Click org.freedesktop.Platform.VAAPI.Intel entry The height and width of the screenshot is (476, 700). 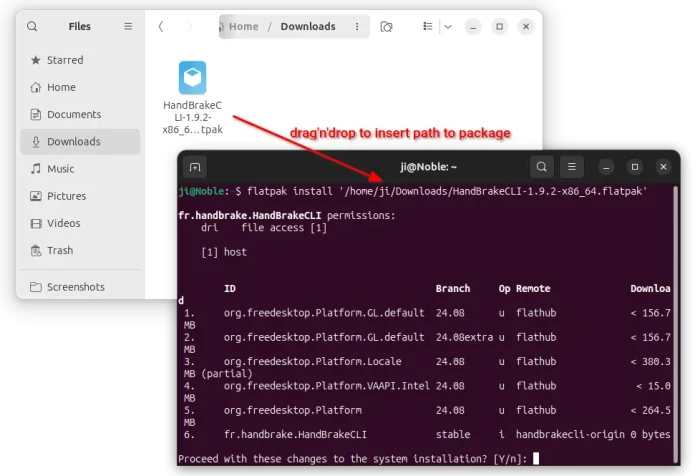tap(326, 386)
